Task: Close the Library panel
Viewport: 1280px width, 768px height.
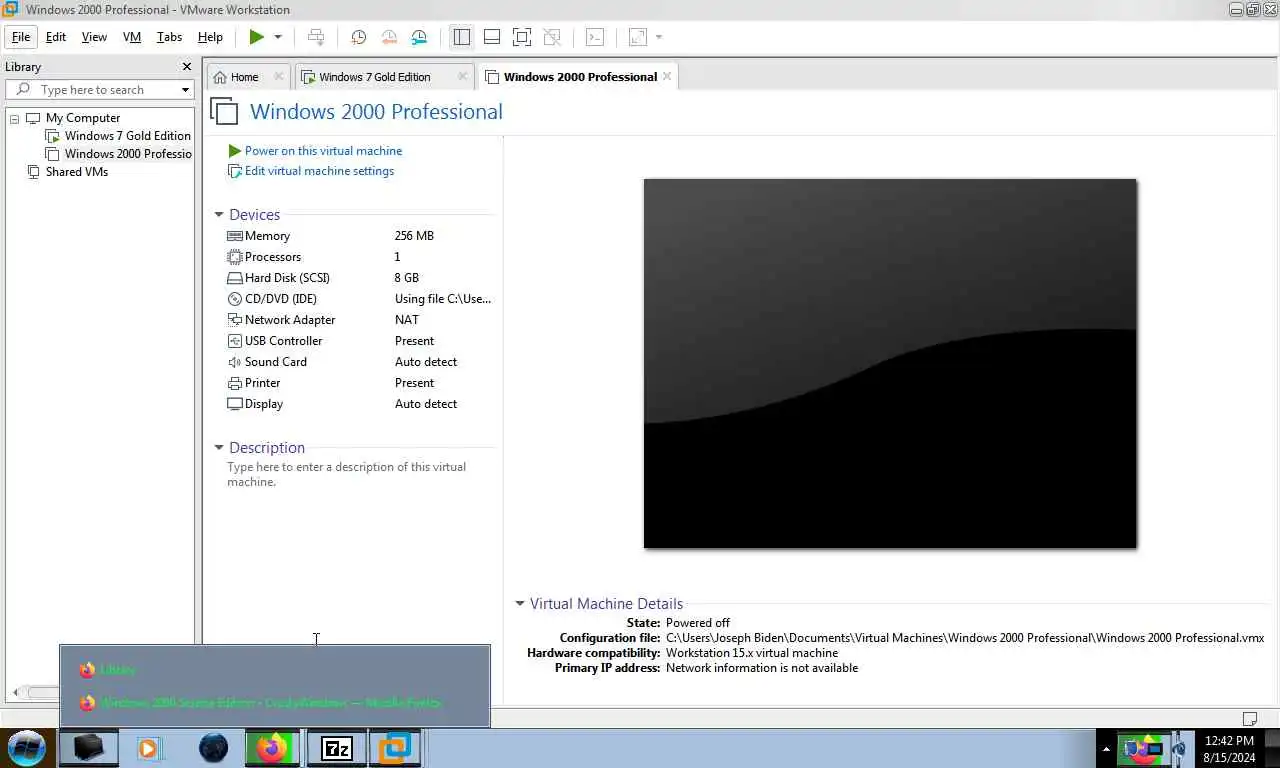Action: coord(186,67)
